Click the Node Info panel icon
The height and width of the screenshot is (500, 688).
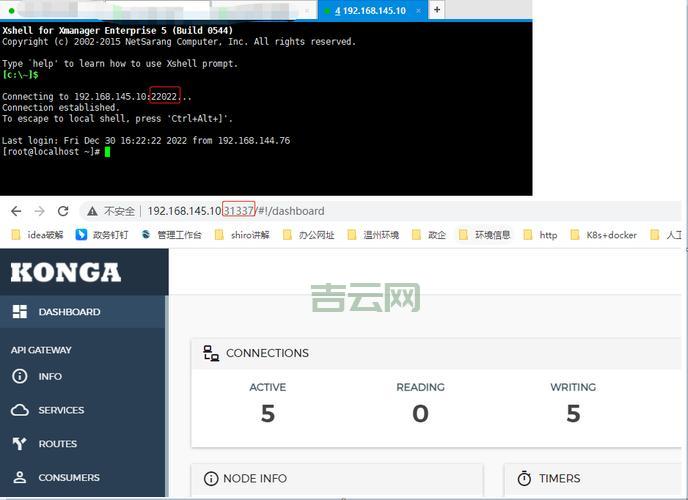point(211,479)
